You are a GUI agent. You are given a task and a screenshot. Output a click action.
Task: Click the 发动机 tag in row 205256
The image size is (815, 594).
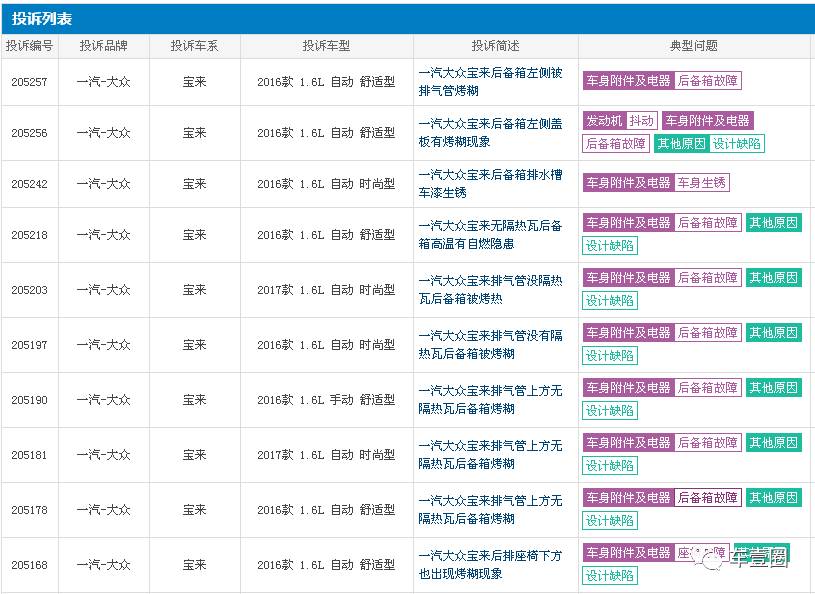click(604, 121)
